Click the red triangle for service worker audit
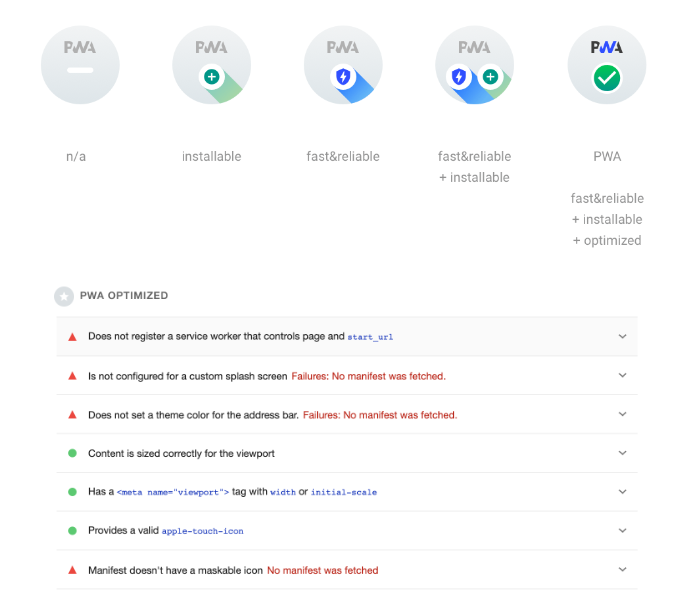Image resolution: width=685 pixels, height=611 pixels. (73, 337)
